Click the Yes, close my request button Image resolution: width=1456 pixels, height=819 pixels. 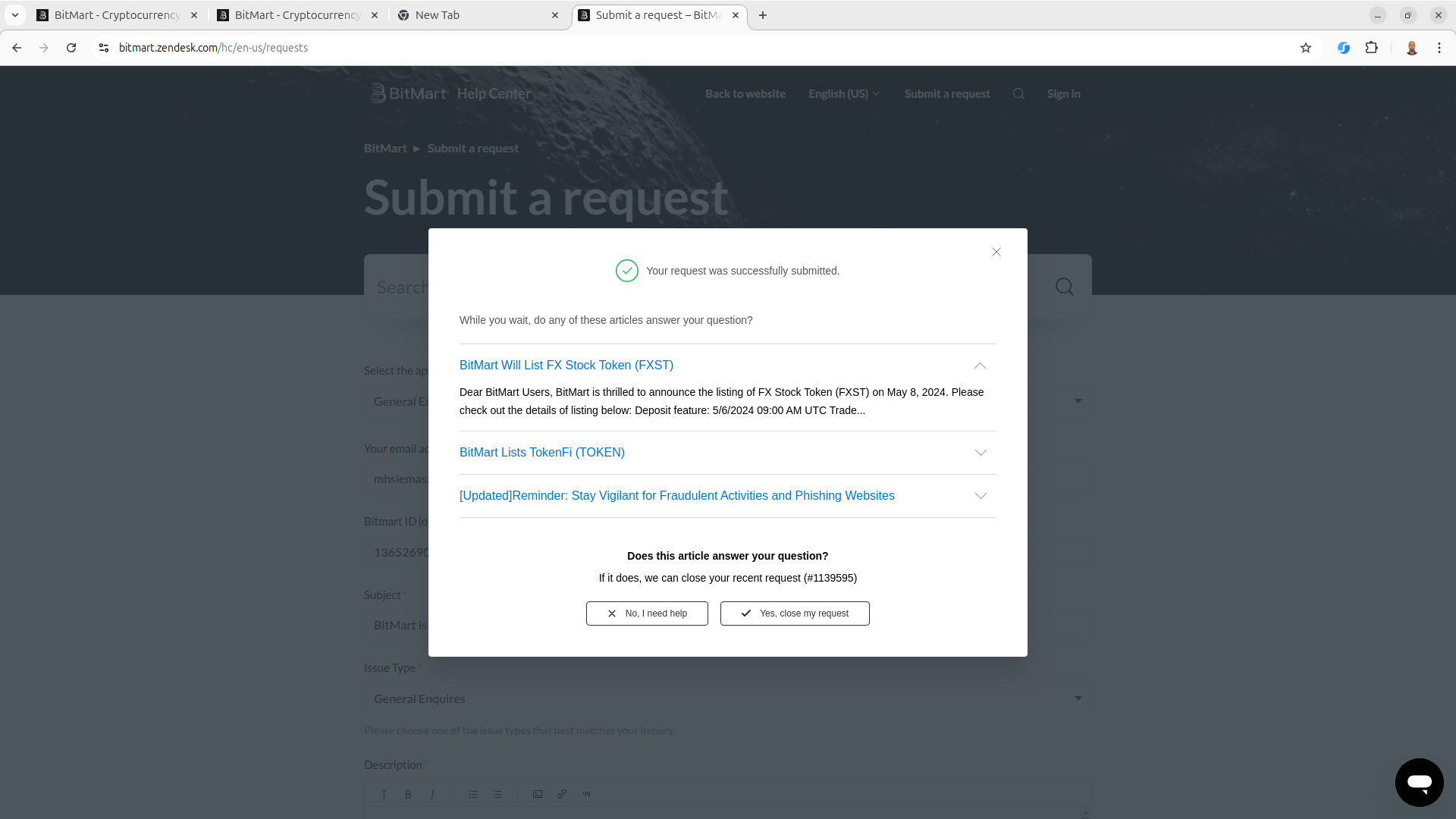pyautogui.click(x=795, y=613)
